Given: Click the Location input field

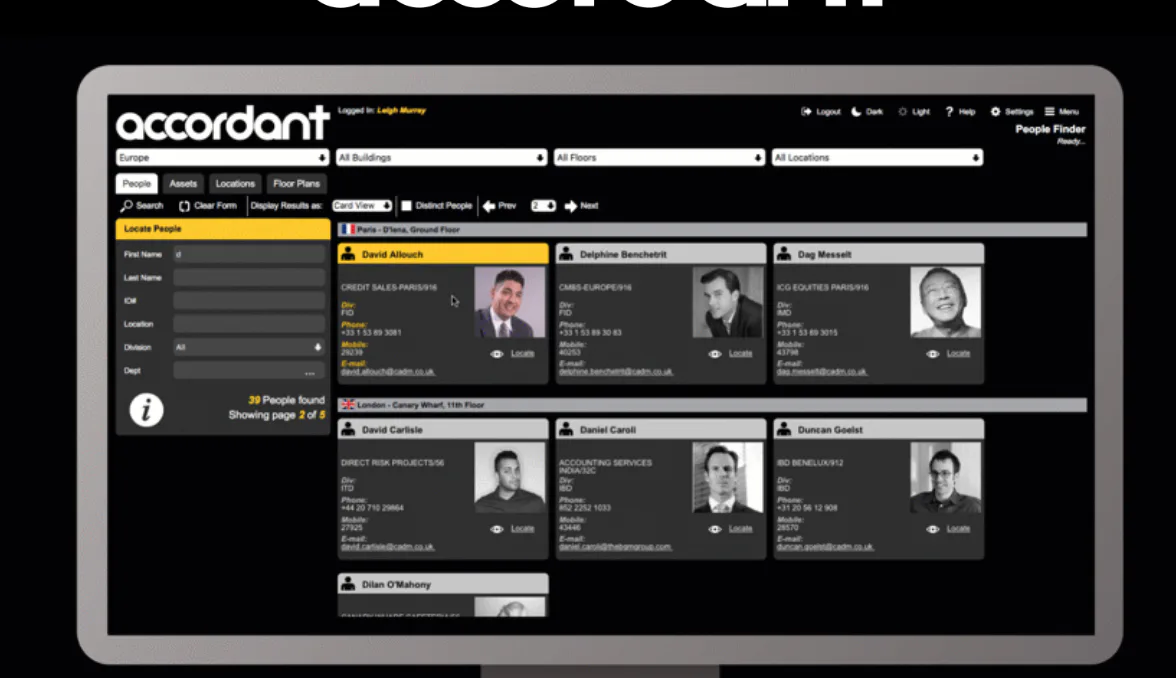Looking at the screenshot, I should 249,324.
